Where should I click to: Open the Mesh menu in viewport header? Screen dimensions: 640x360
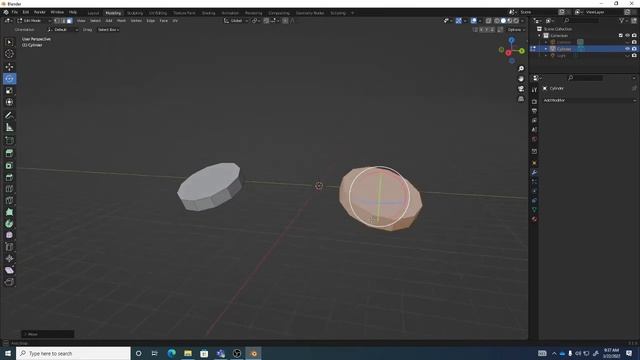tap(121, 20)
